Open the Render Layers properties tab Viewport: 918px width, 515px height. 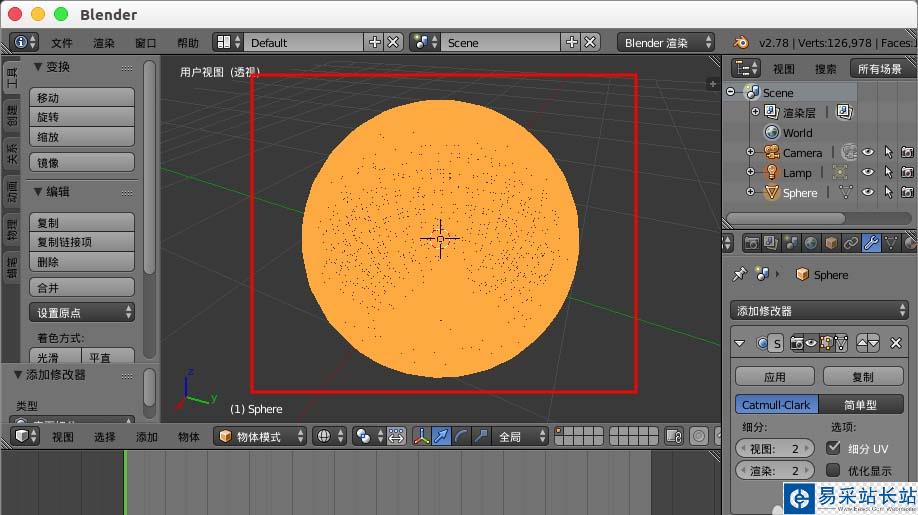pos(771,243)
